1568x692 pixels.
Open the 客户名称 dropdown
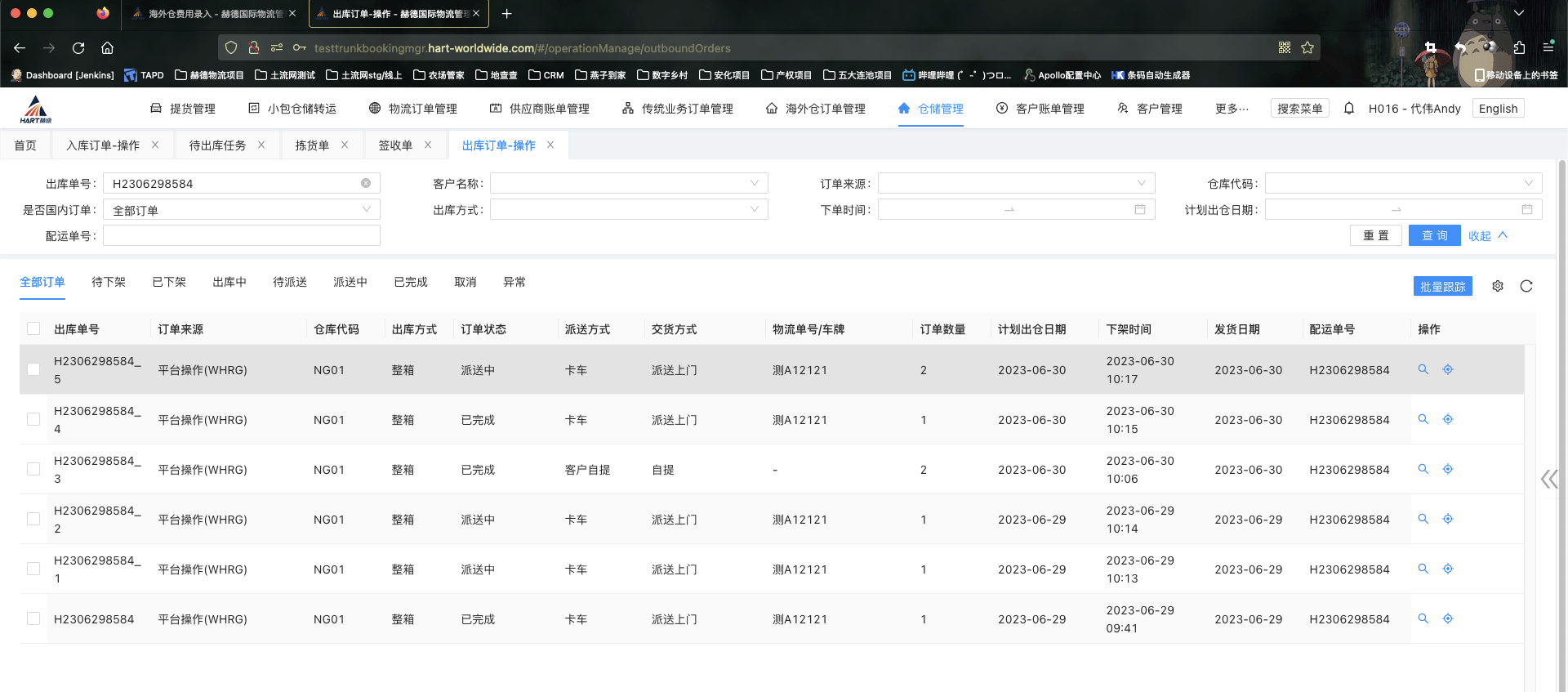(x=628, y=183)
